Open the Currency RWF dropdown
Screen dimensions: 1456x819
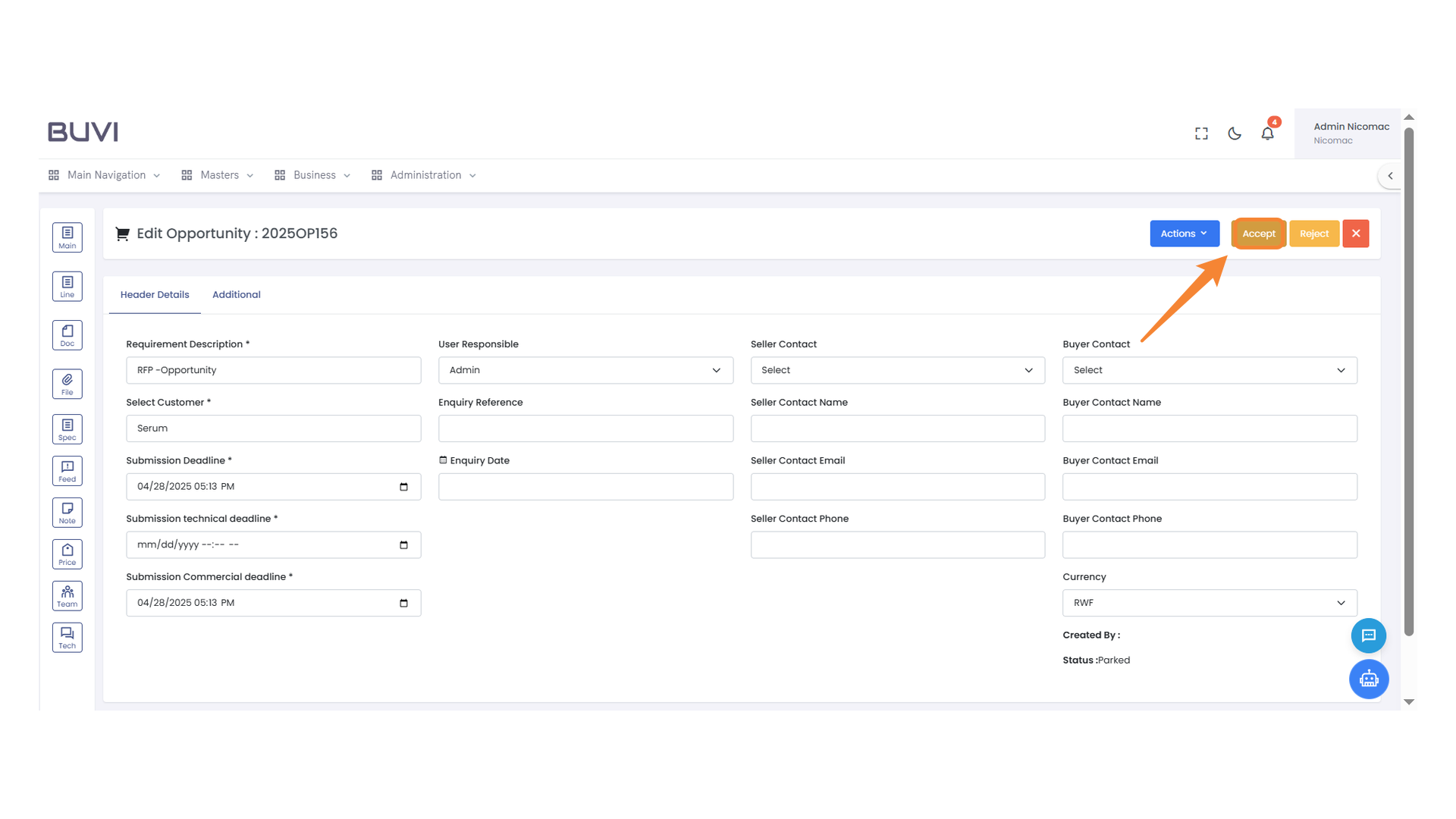[x=1210, y=603]
